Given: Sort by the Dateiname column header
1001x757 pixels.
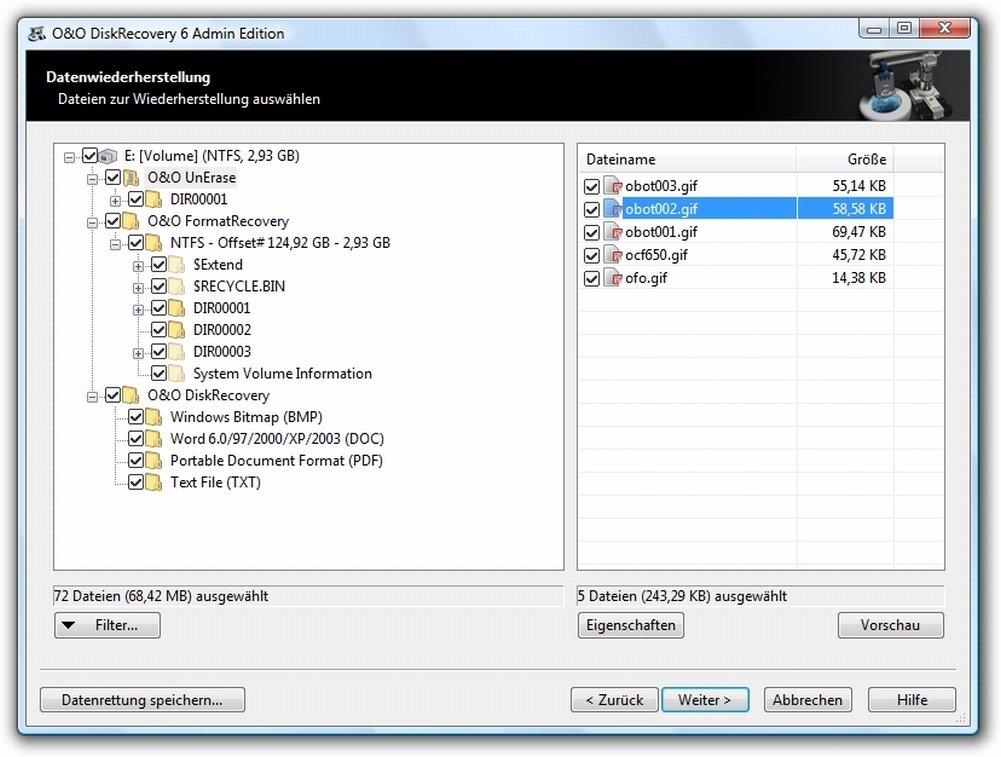Looking at the screenshot, I should [688, 159].
